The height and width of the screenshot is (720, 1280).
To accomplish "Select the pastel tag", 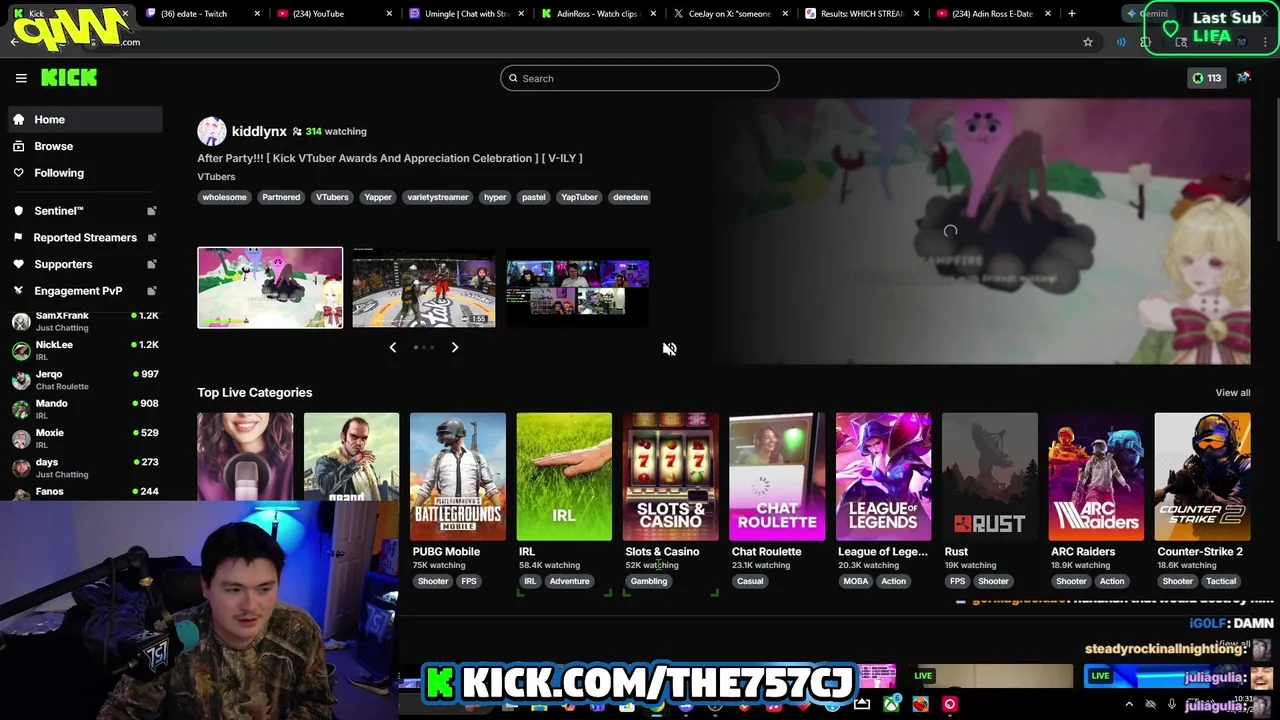I will coord(534,197).
